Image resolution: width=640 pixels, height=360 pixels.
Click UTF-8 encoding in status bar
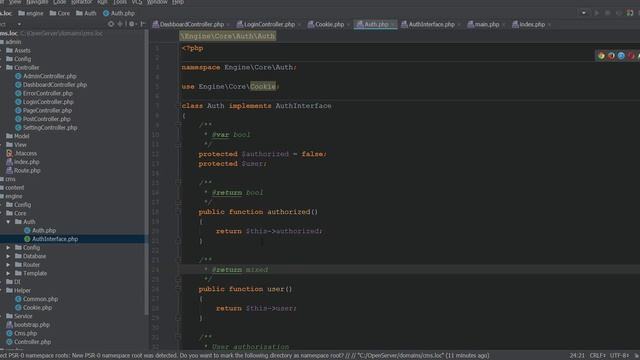619,356
